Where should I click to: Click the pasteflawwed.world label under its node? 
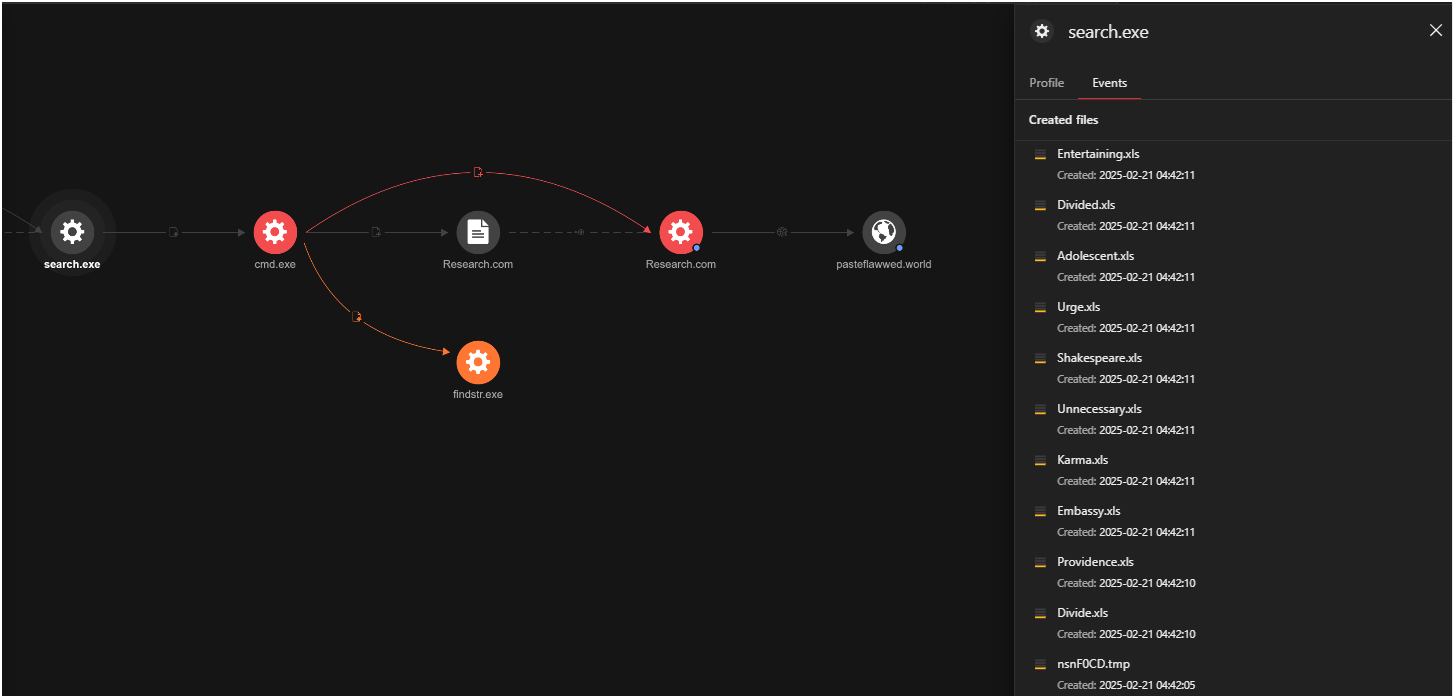(x=884, y=265)
